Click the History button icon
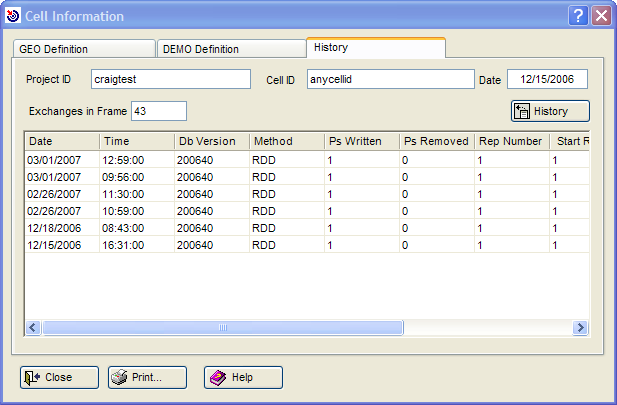The image size is (617, 405). [521, 111]
